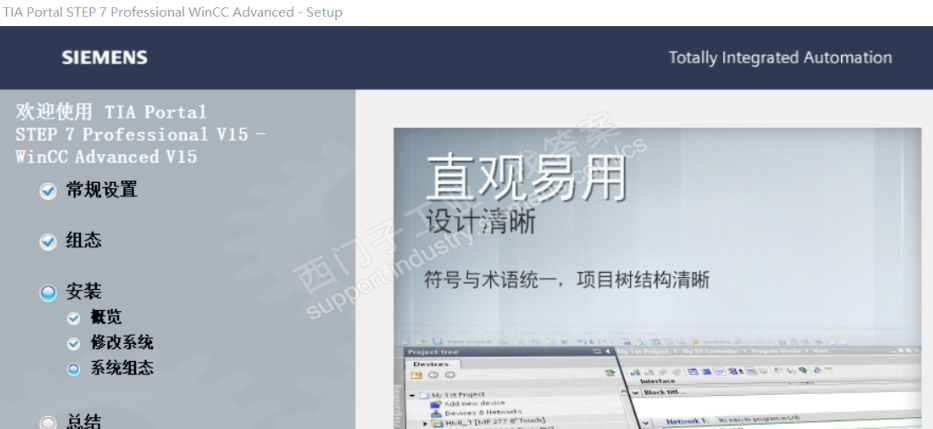This screenshot has height=429, width=933.
Task: Select the blue dot beside 系统组态
Action: click(73, 369)
